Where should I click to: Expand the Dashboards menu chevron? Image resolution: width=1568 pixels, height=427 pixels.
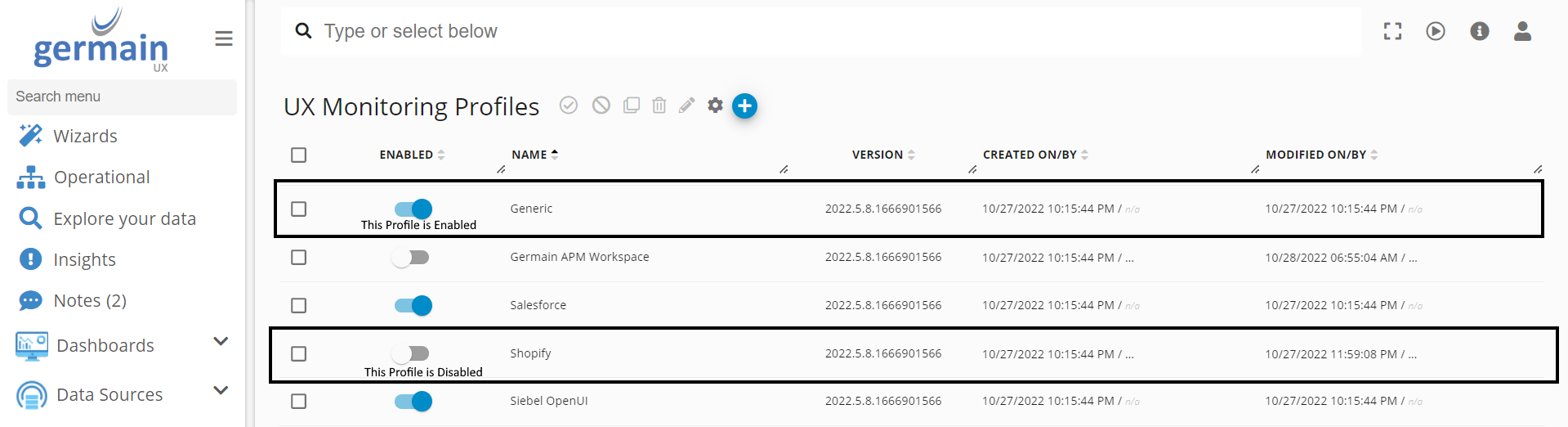[x=221, y=342]
